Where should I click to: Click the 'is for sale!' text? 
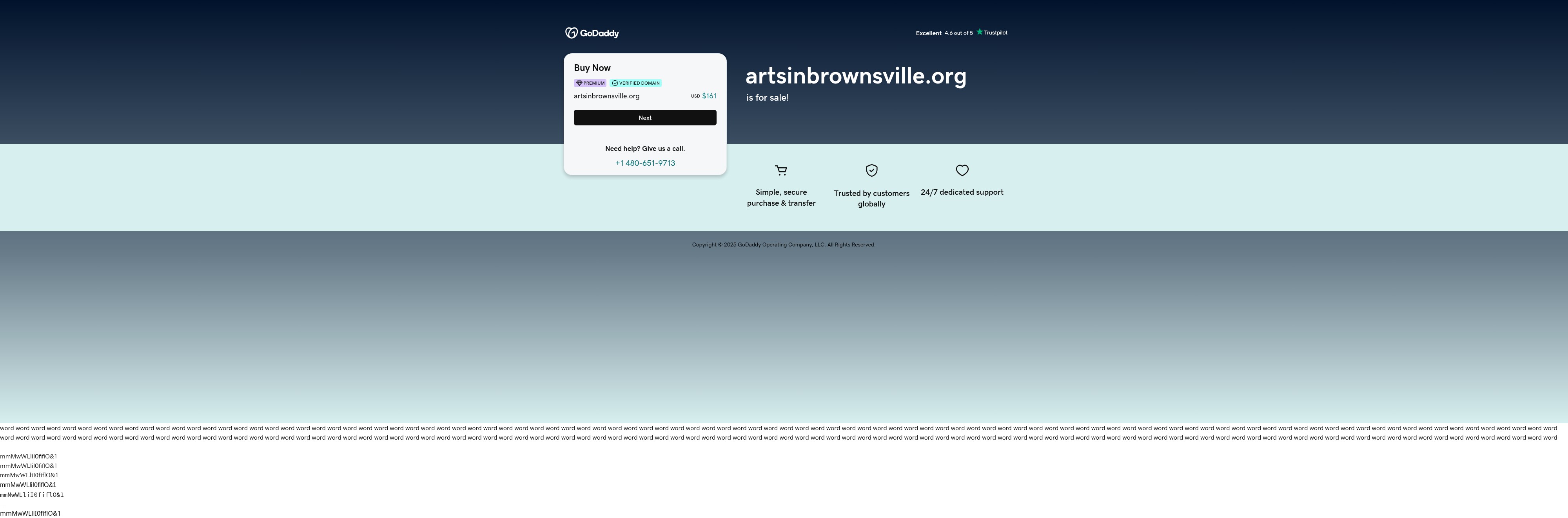pos(768,98)
